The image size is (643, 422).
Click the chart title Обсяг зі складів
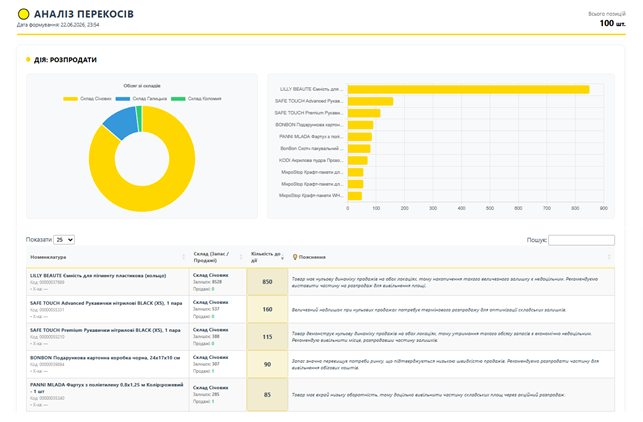coord(142,86)
